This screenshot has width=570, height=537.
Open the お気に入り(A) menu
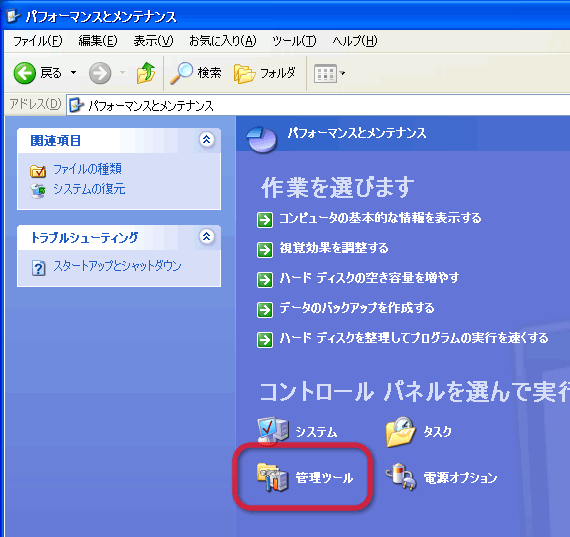[222, 40]
